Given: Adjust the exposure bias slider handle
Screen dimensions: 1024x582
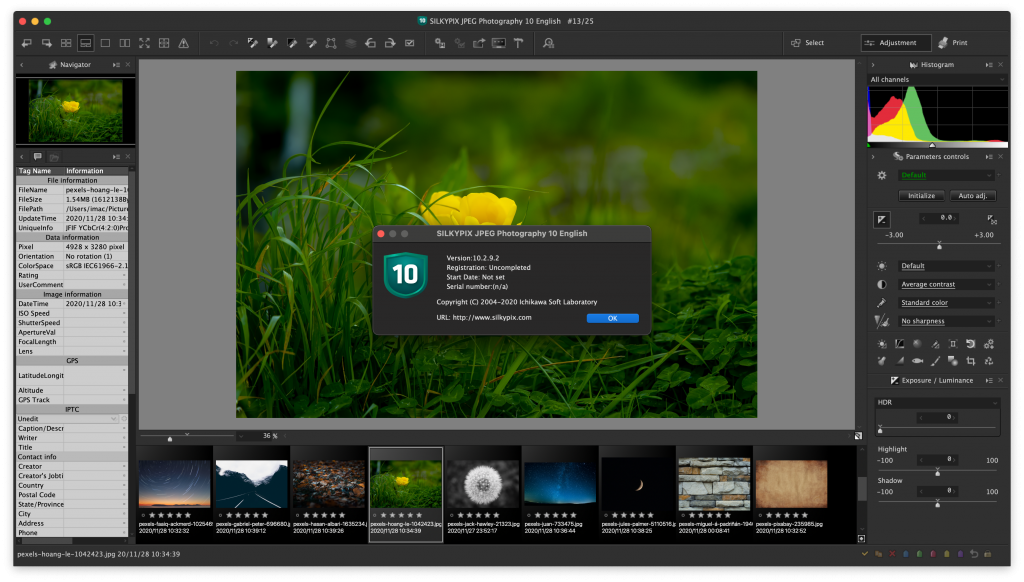Looking at the screenshot, I should [x=939, y=246].
